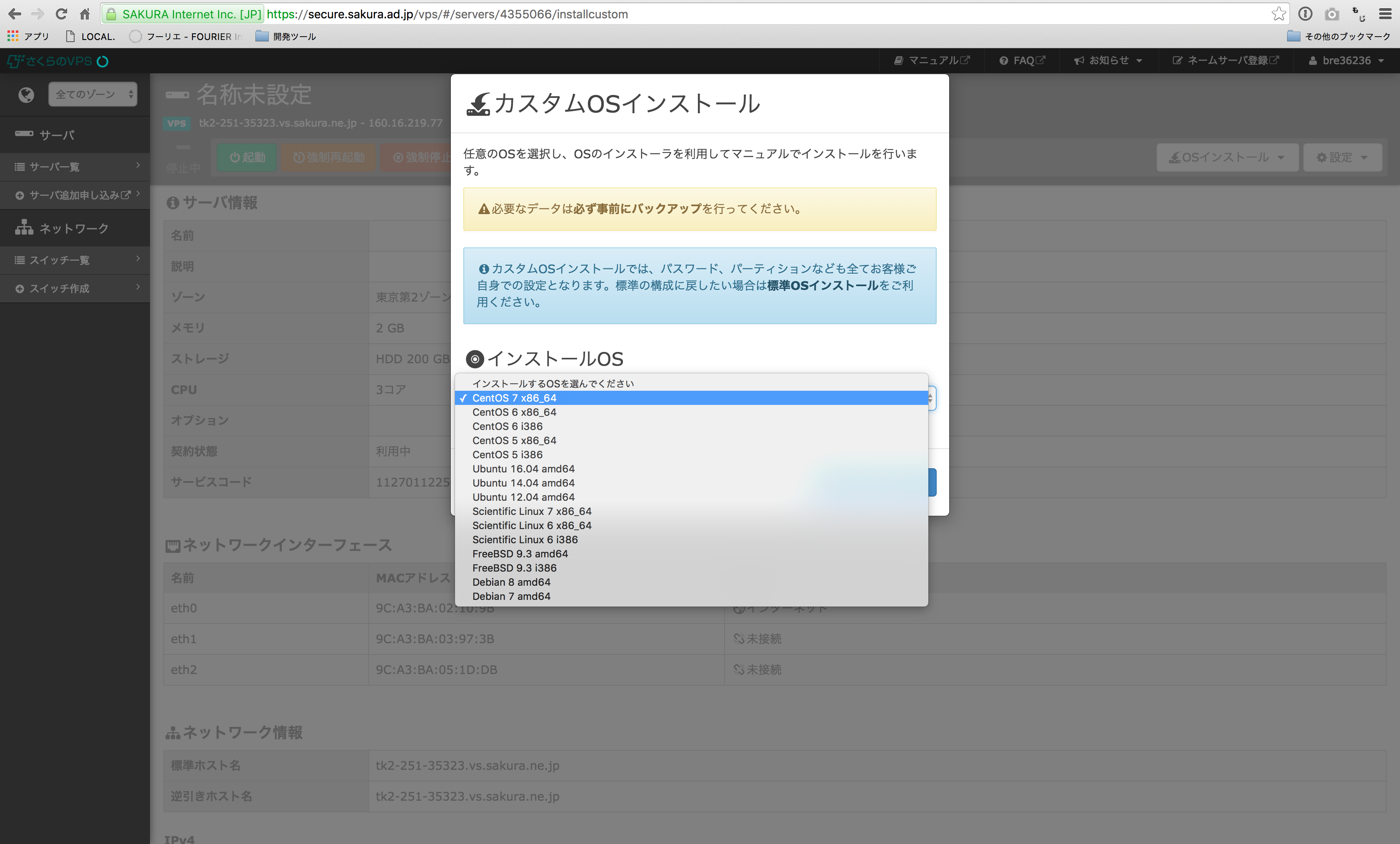This screenshot has width=1400, height=844.
Task: Open the LOCAL. bookmark
Action: pos(91,36)
